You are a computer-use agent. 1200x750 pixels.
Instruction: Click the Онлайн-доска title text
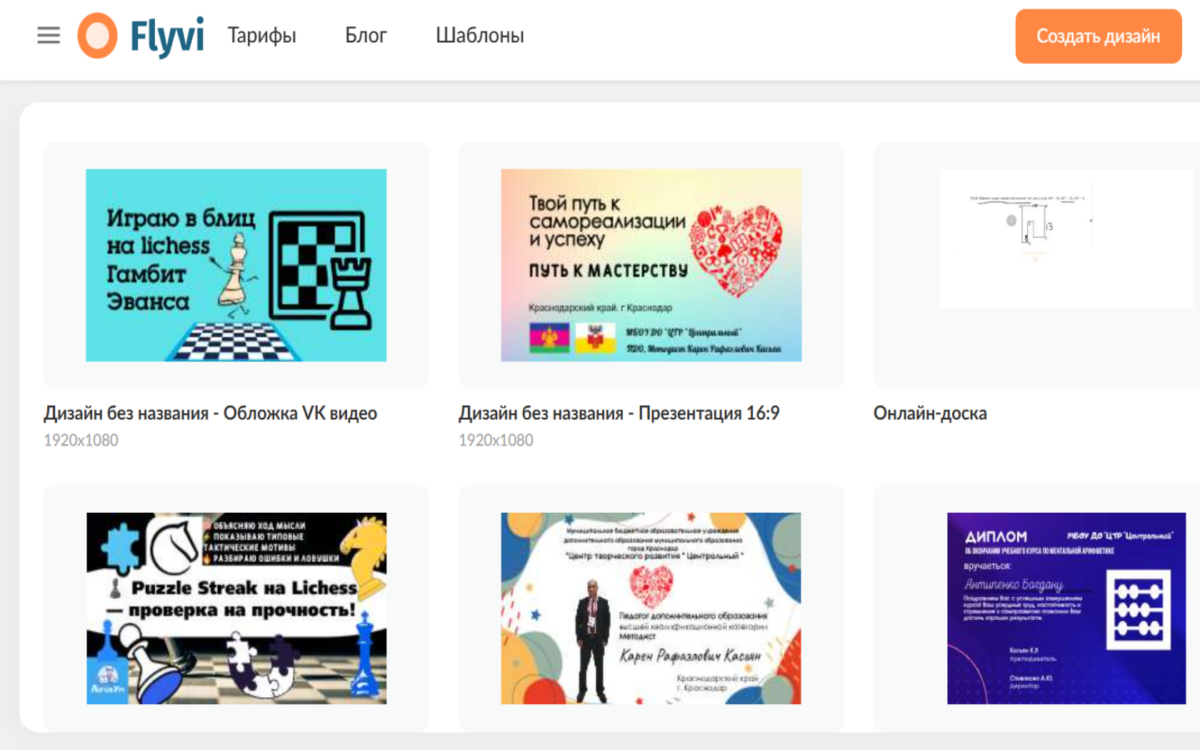(930, 413)
